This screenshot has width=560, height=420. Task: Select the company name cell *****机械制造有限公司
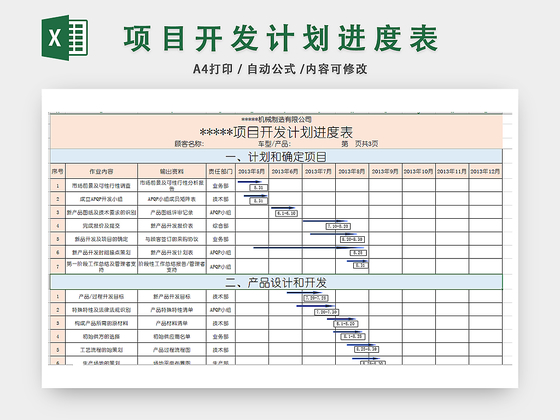pos(276,119)
